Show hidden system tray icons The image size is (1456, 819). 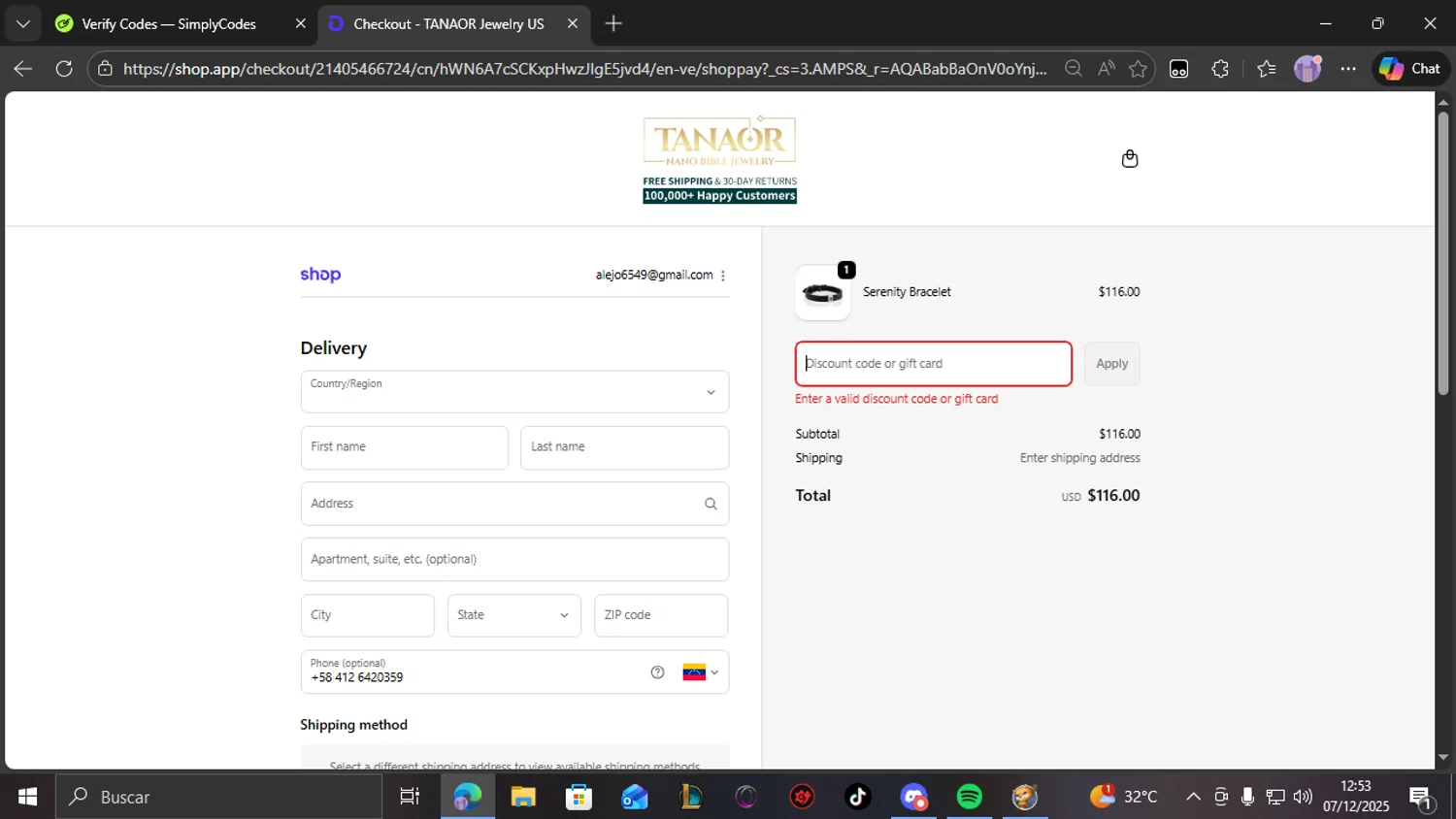point(1193,797)
